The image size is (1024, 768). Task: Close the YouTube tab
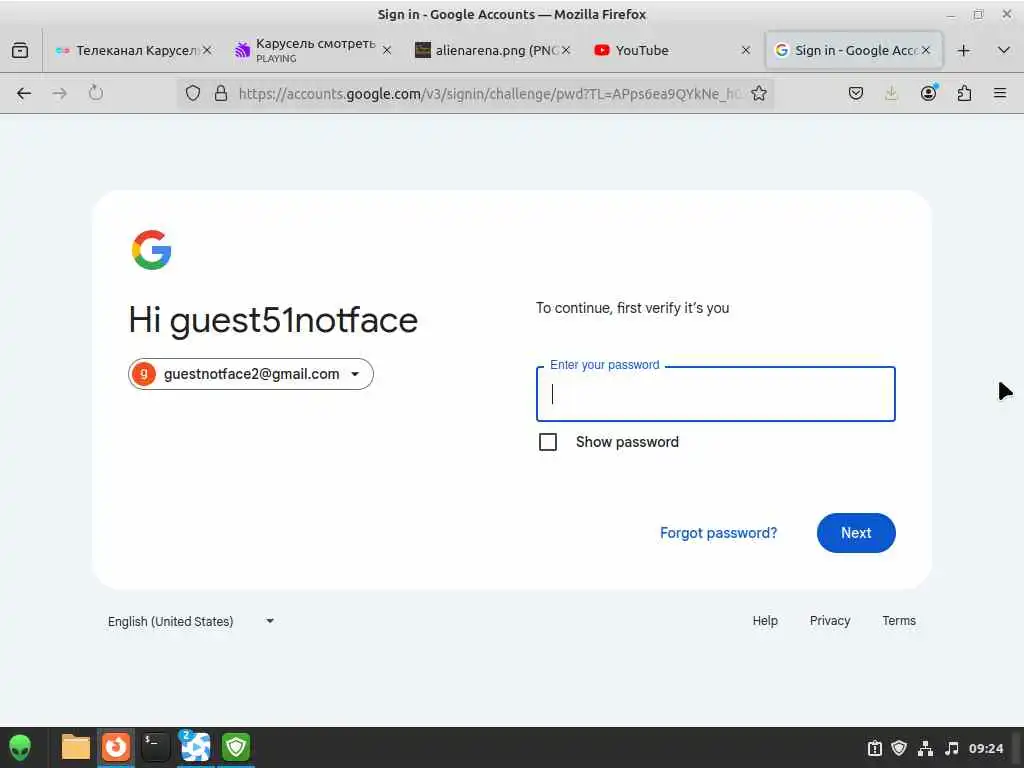point(746,50)
